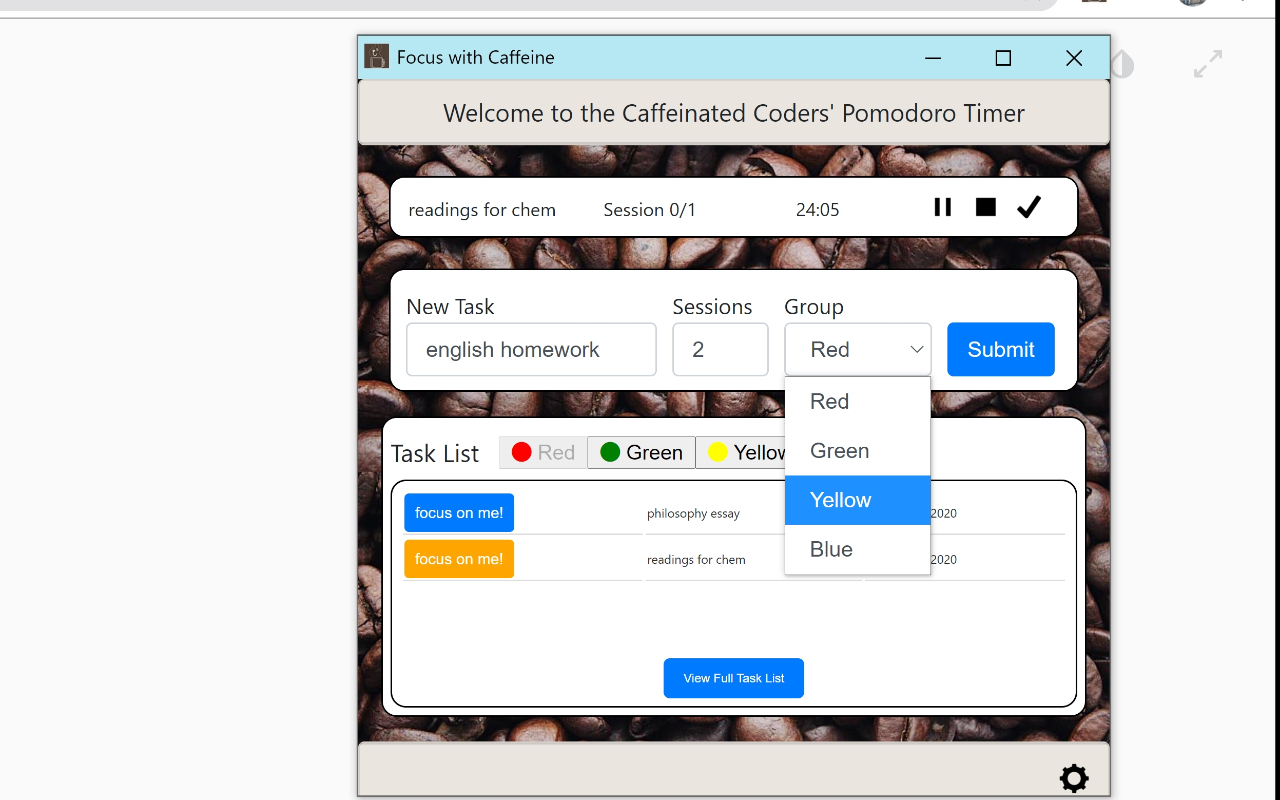This screenshot has height=800, width=1280.
Task: Click the contrast half-circle icon near the window
Action: click(x=1122, y=63)
